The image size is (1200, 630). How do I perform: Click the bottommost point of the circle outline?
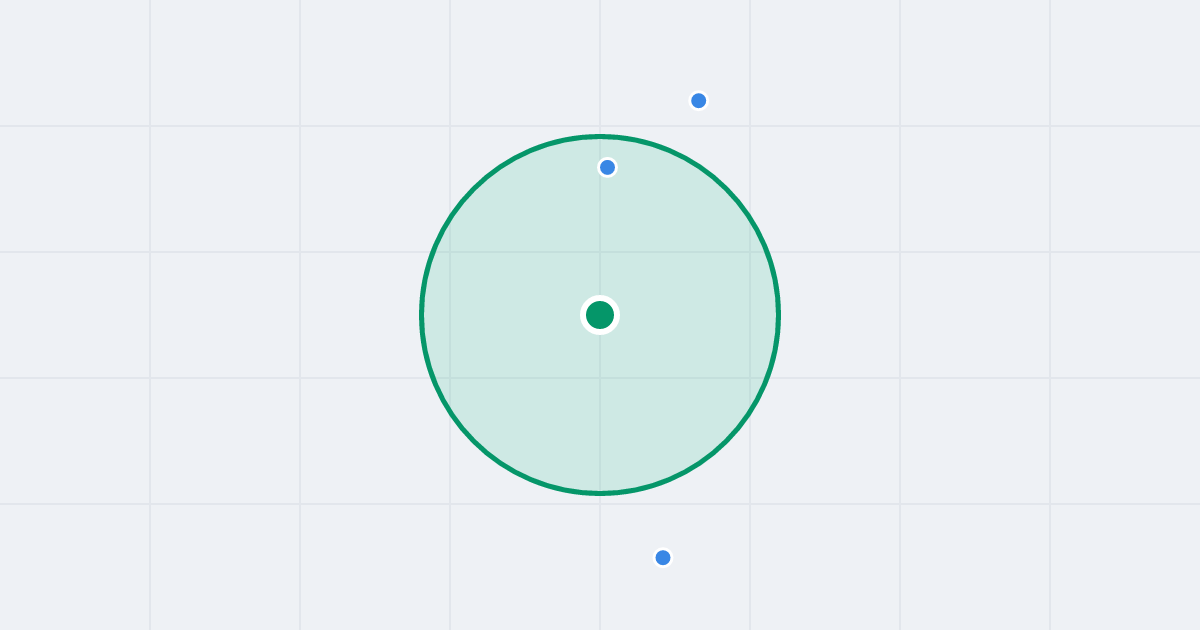(600, 493)
